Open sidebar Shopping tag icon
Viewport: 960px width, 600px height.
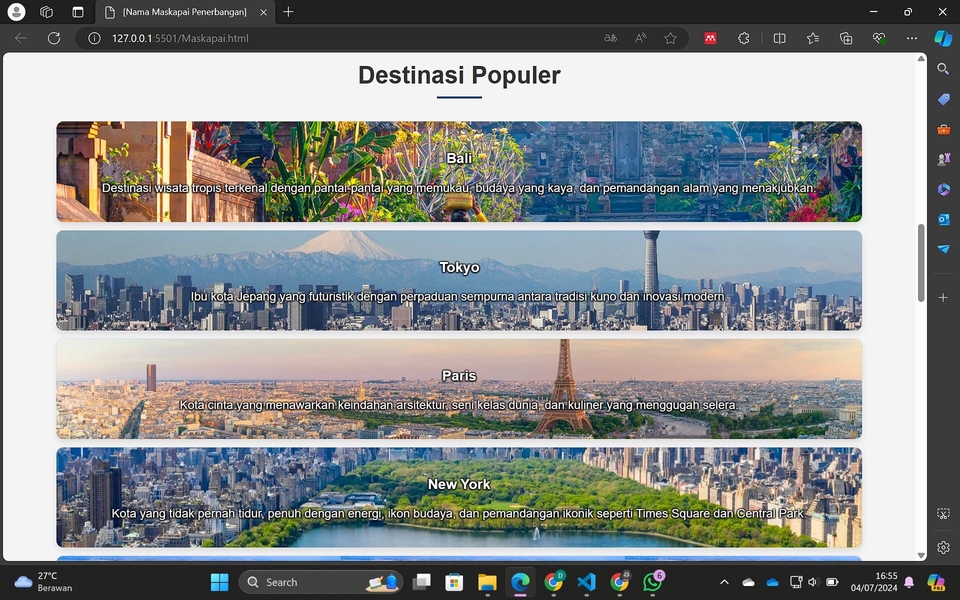coord(943,99)
